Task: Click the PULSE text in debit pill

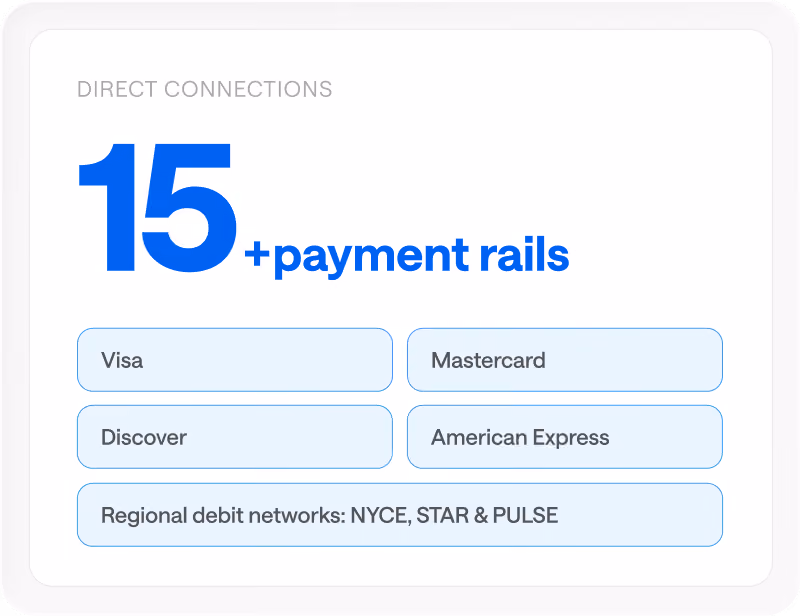Action: (x=526, y=515)
